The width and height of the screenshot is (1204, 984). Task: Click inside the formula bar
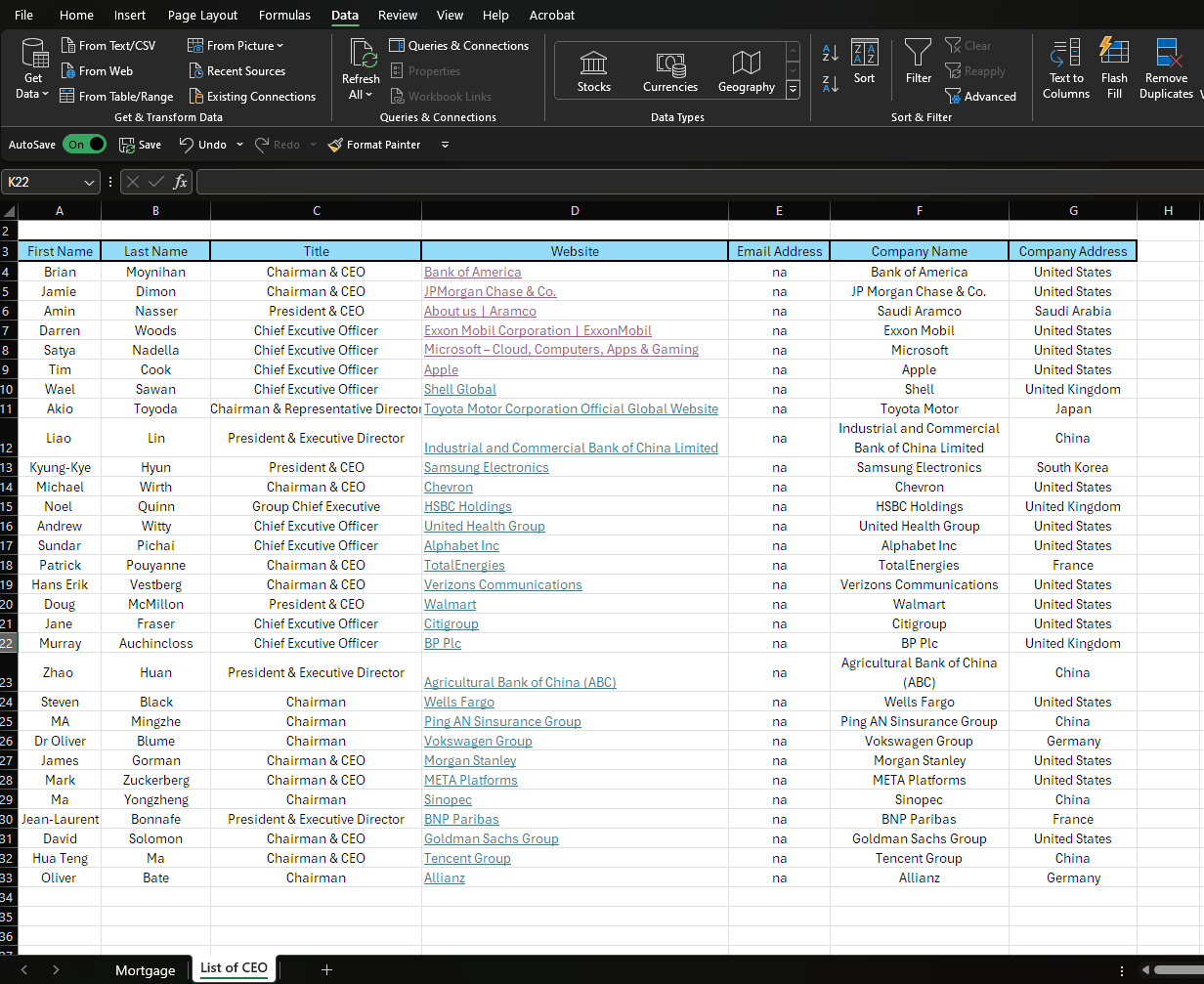pyautogui.click(x=684, y=183)
